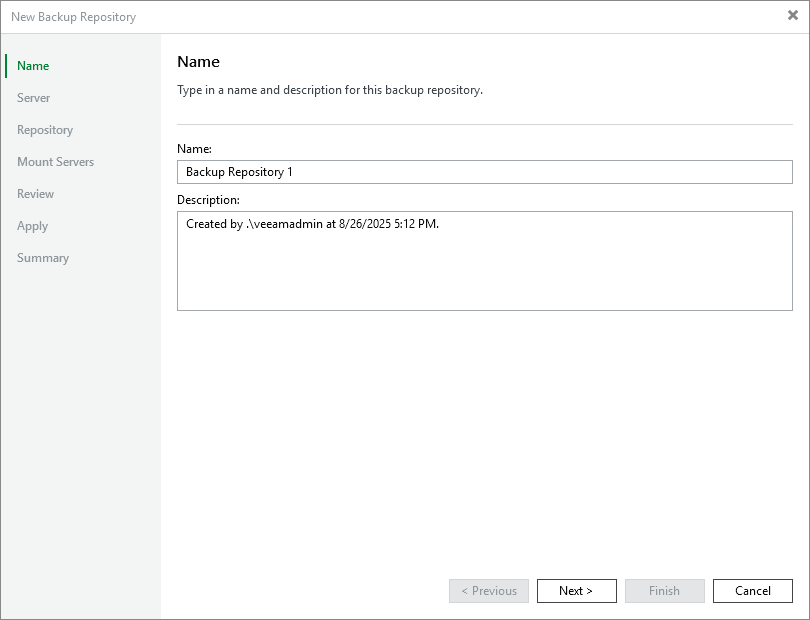Viewport: 810px width, 620px height.
Task: Select the Apply step in sidebar
Action: click(x=32, y=226)
